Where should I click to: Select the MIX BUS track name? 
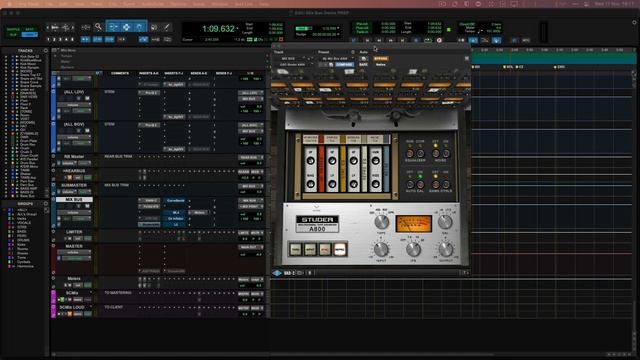pyautogui.click(x=74, y=200)
